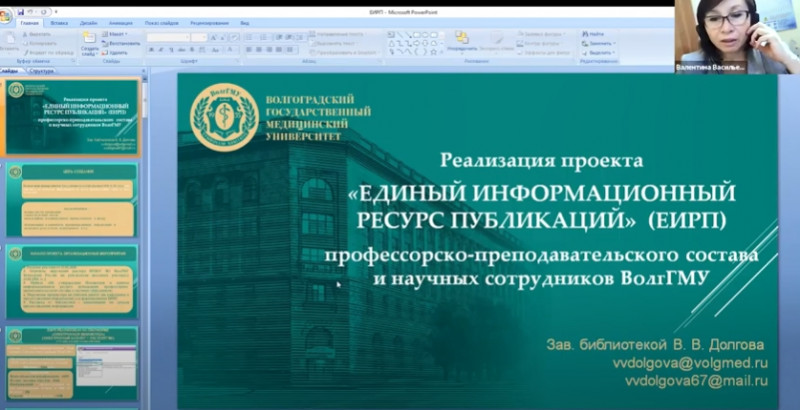Select the triangle shape in gallery

click(x=391, y=43)
